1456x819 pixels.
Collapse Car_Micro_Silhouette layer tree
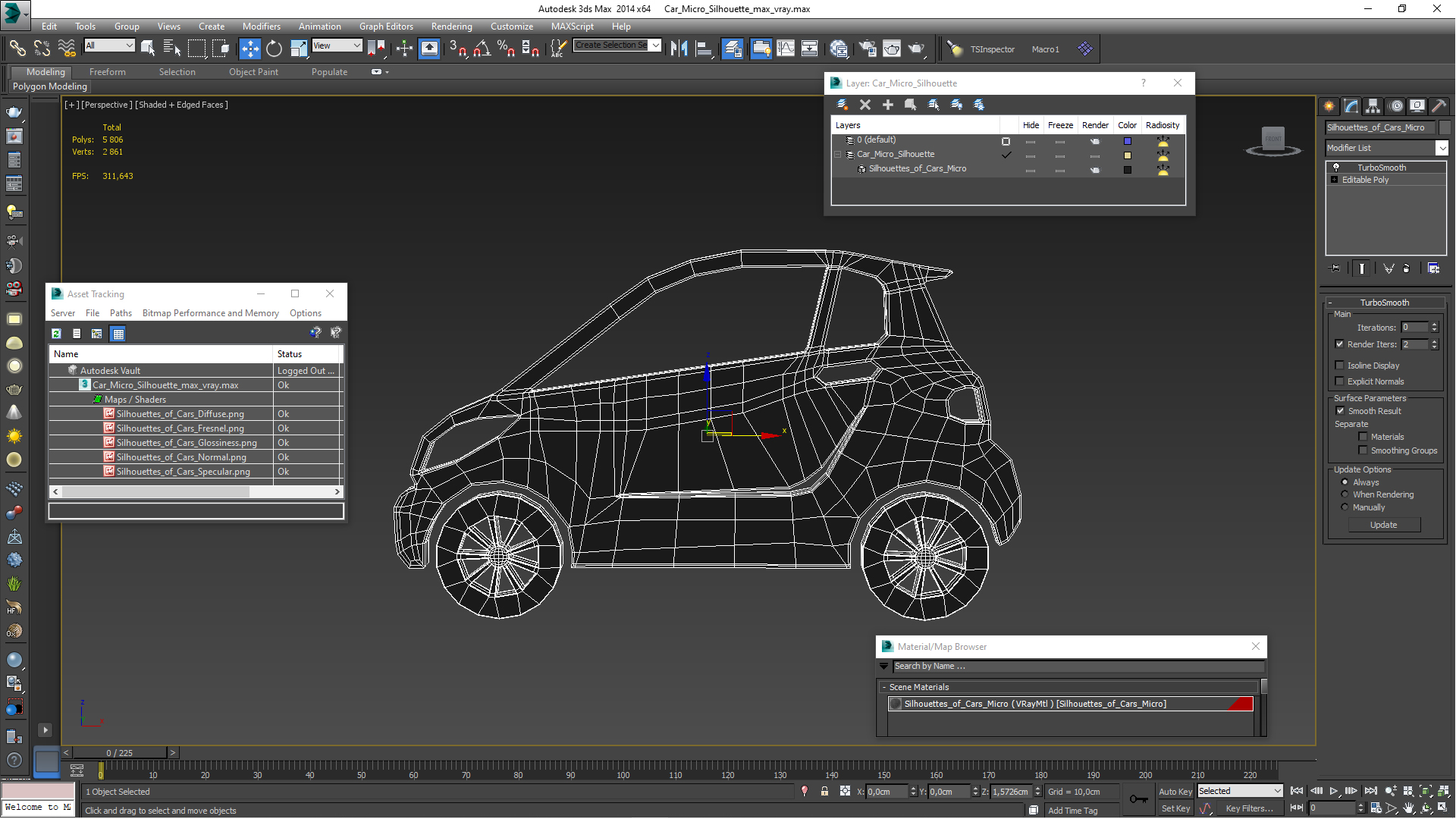(x=838, y=154)
